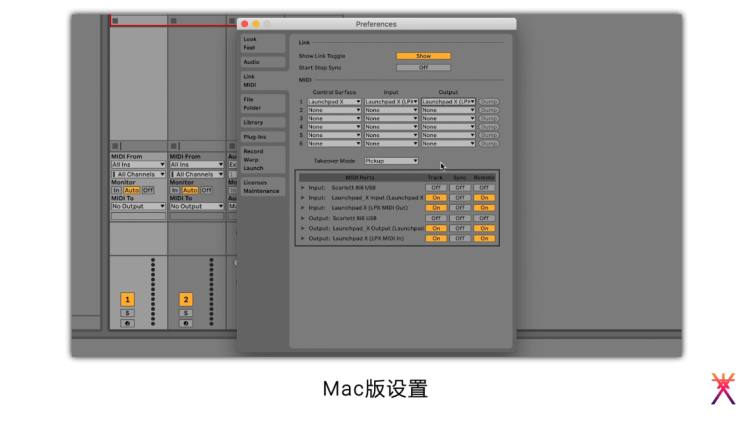This screenshot has height=424, width=750.
Task: Toggle Remote for Input Launchpad X (LPX MIDI Out)
Action: point(484,208)
